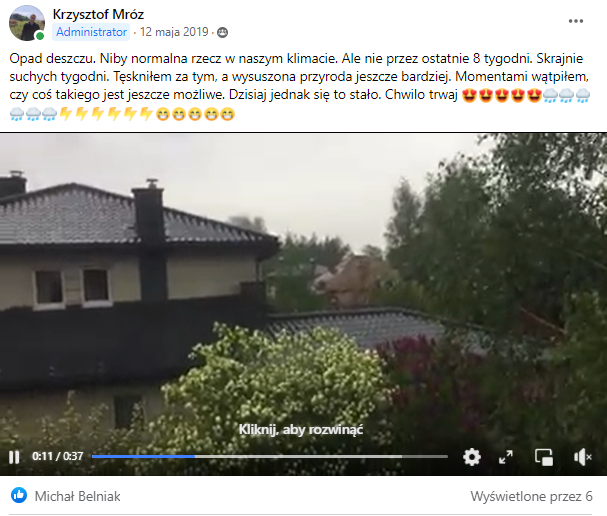Click the blue like reaction icon
The image size is (607, 516).
coord(19,495)
